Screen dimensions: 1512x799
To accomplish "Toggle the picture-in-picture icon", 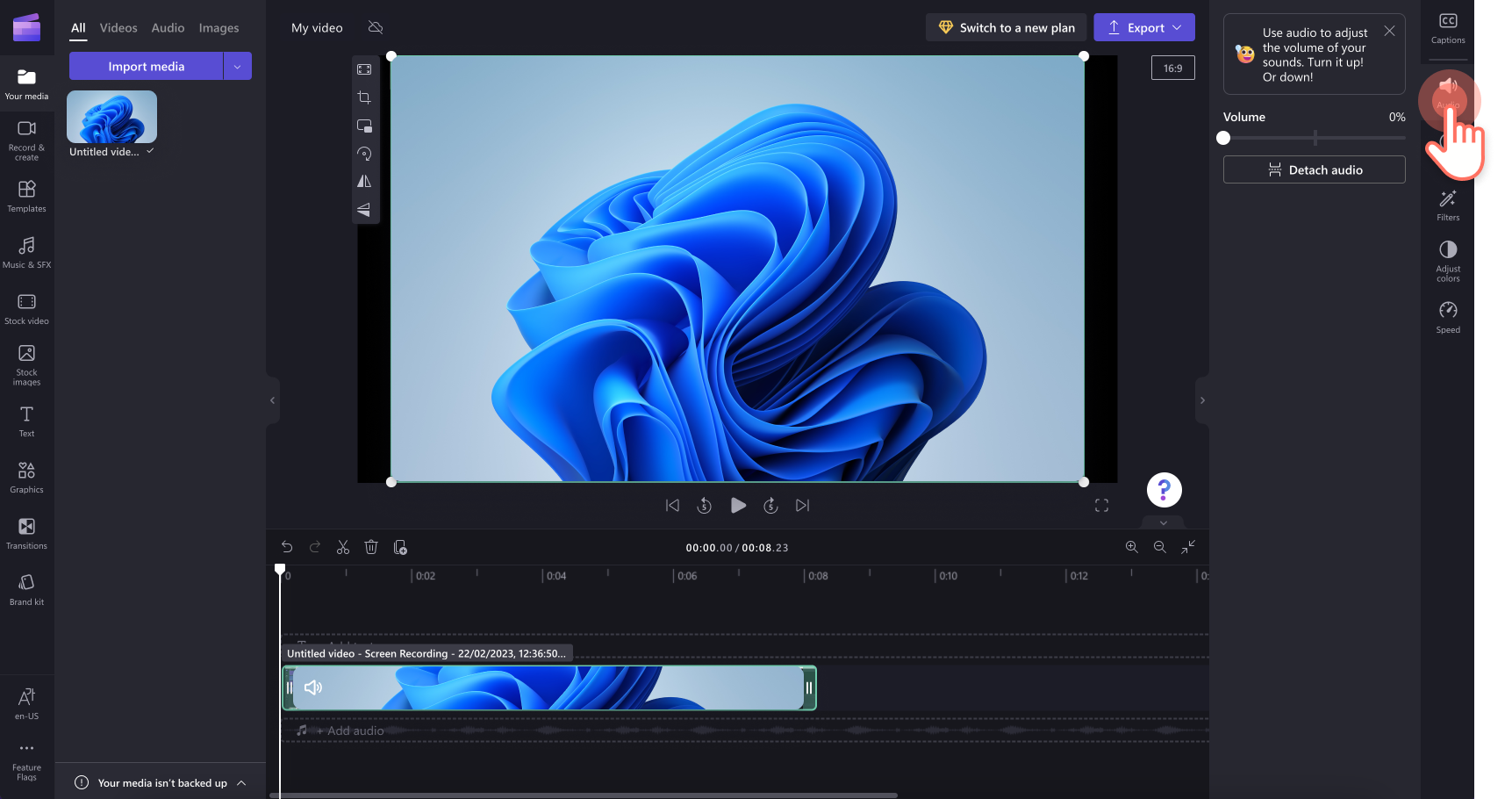I will click(x=364, y=126).
